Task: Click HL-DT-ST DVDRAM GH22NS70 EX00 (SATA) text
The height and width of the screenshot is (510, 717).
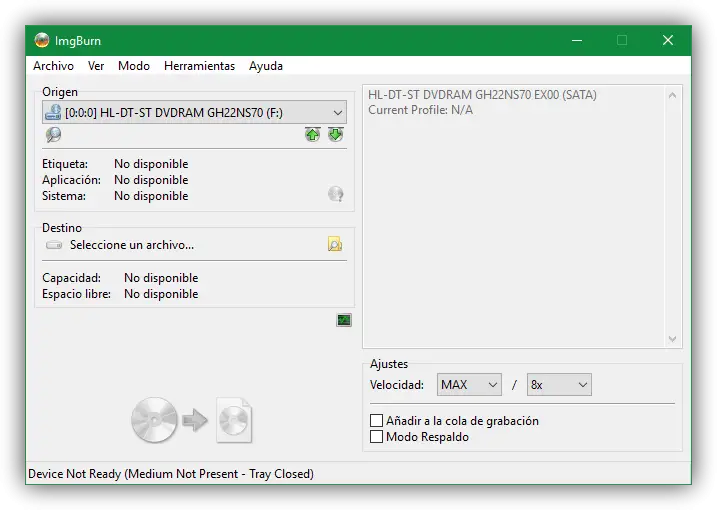Action: [482, 95]
